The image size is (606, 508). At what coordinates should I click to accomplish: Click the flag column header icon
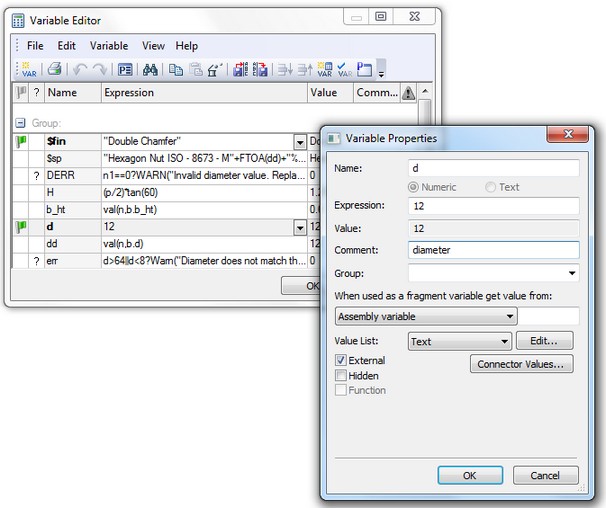tap(21, 92)
